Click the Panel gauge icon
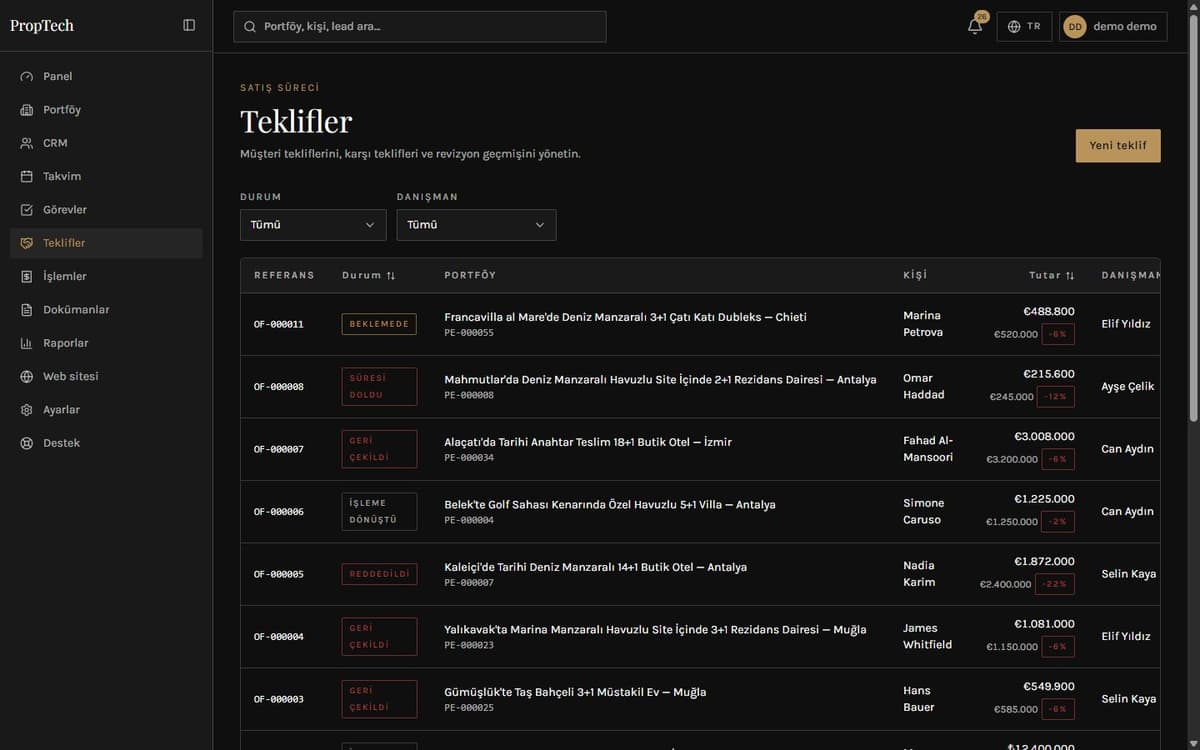This screenshot has width=1200, height=750. coord(27,77)
